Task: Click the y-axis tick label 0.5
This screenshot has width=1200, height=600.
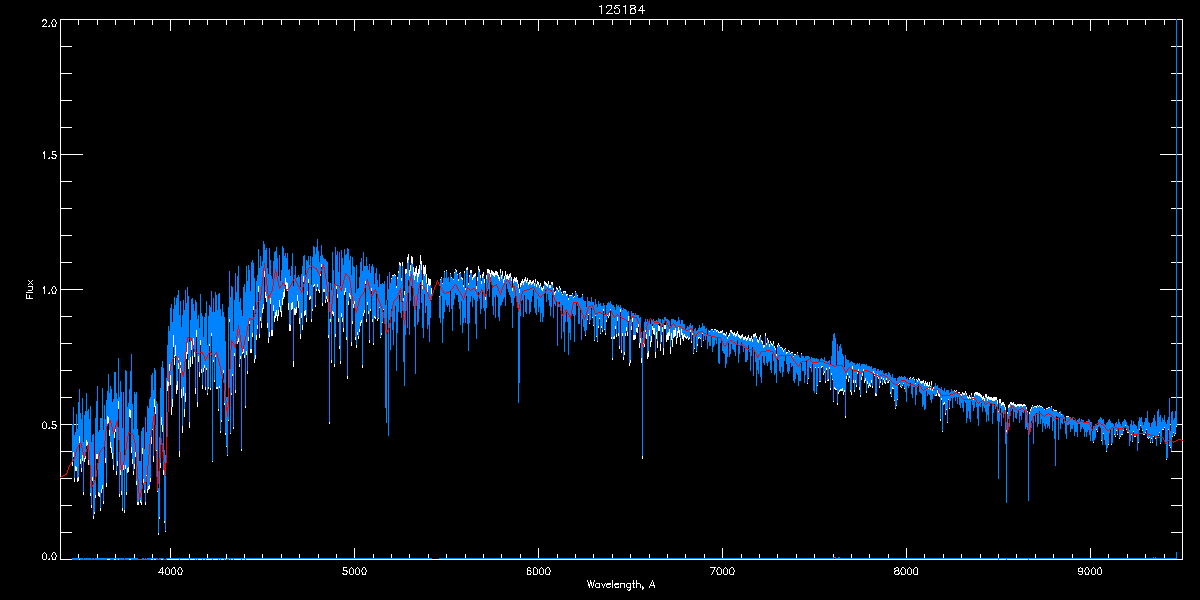Action: 48,424
